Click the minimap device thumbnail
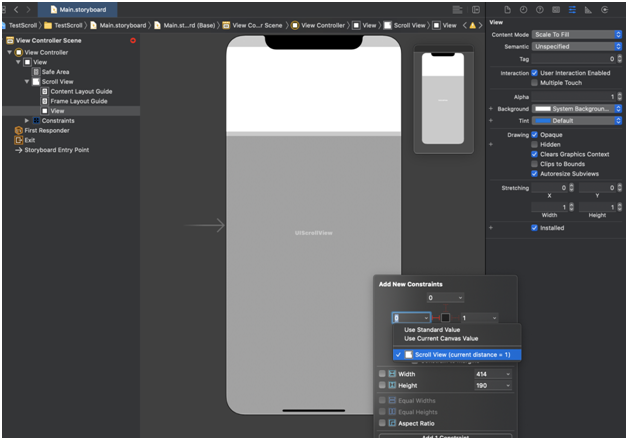Viewport: 628px width, 440px height. (x=443, y=98)
